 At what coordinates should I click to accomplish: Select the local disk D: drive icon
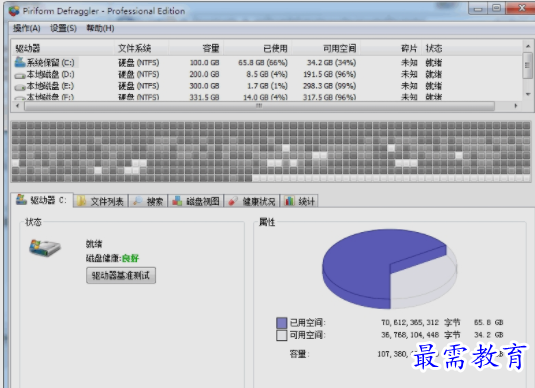point(20,75)
